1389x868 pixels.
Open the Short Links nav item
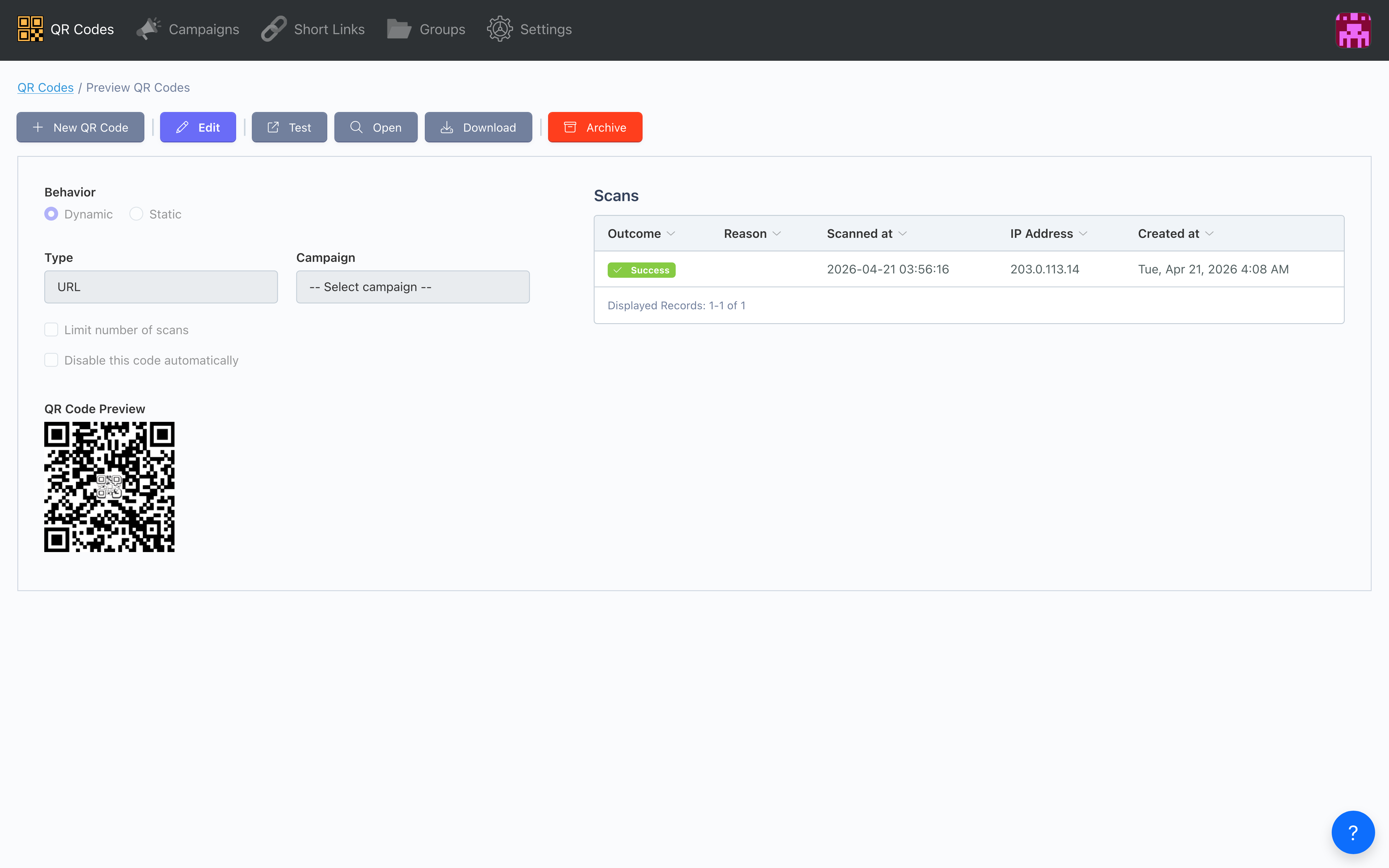(x=313, y=29)
